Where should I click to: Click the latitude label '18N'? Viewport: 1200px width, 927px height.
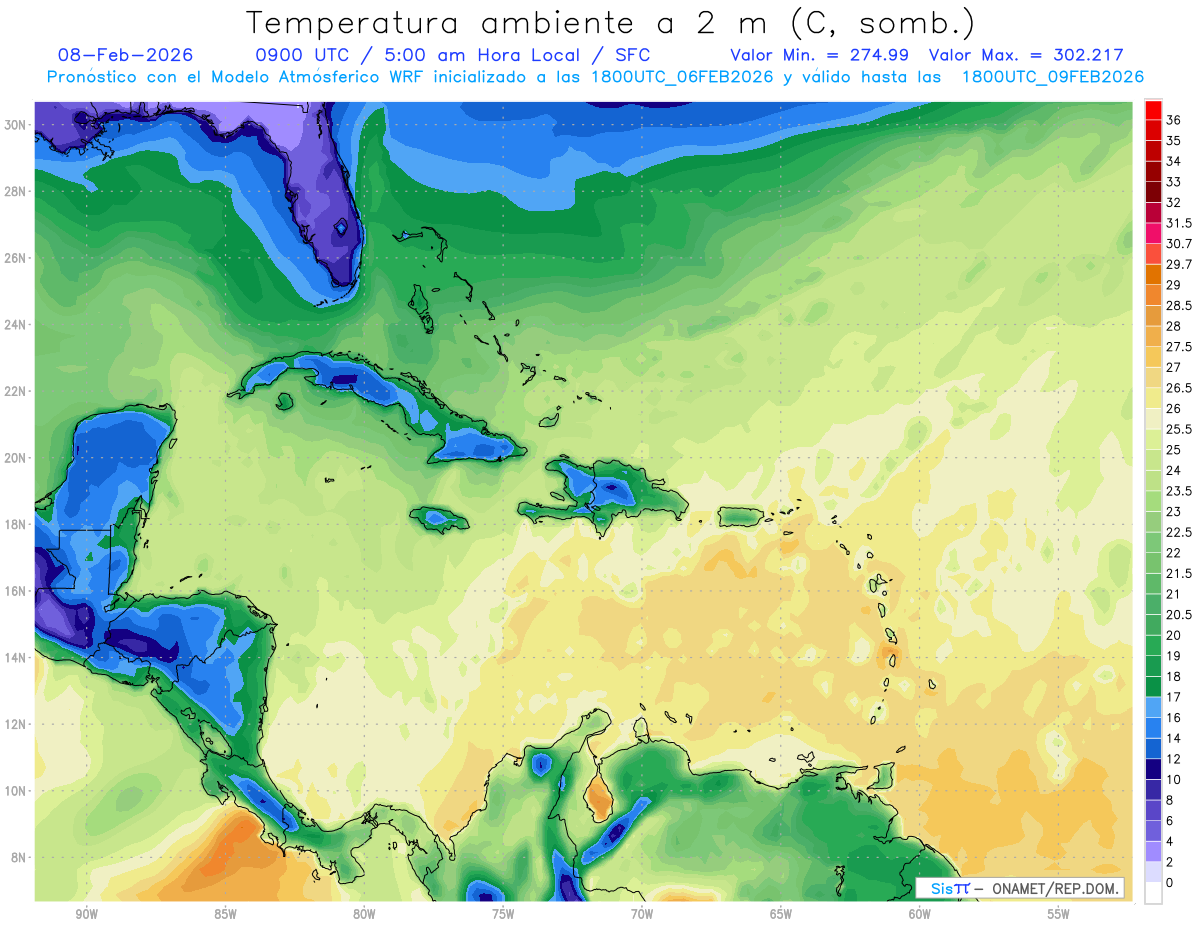(x=16, y=524)
